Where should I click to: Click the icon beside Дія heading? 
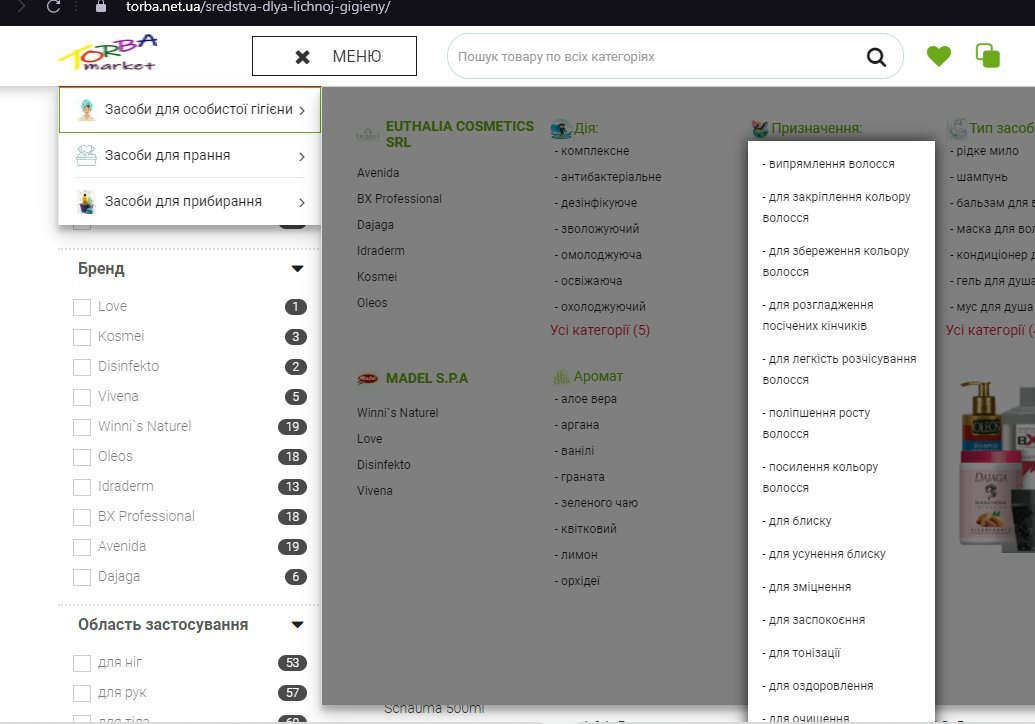pos(561,129)
